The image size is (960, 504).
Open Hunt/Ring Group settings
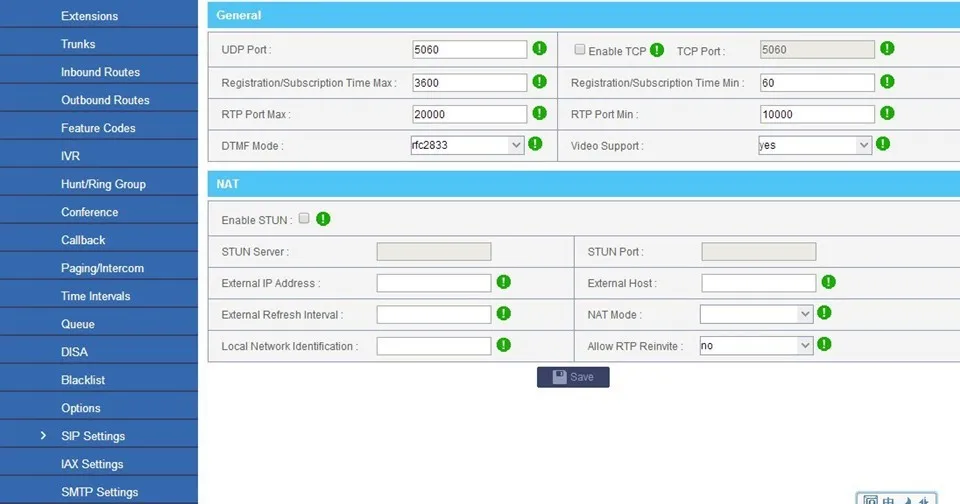pos(103,184)
